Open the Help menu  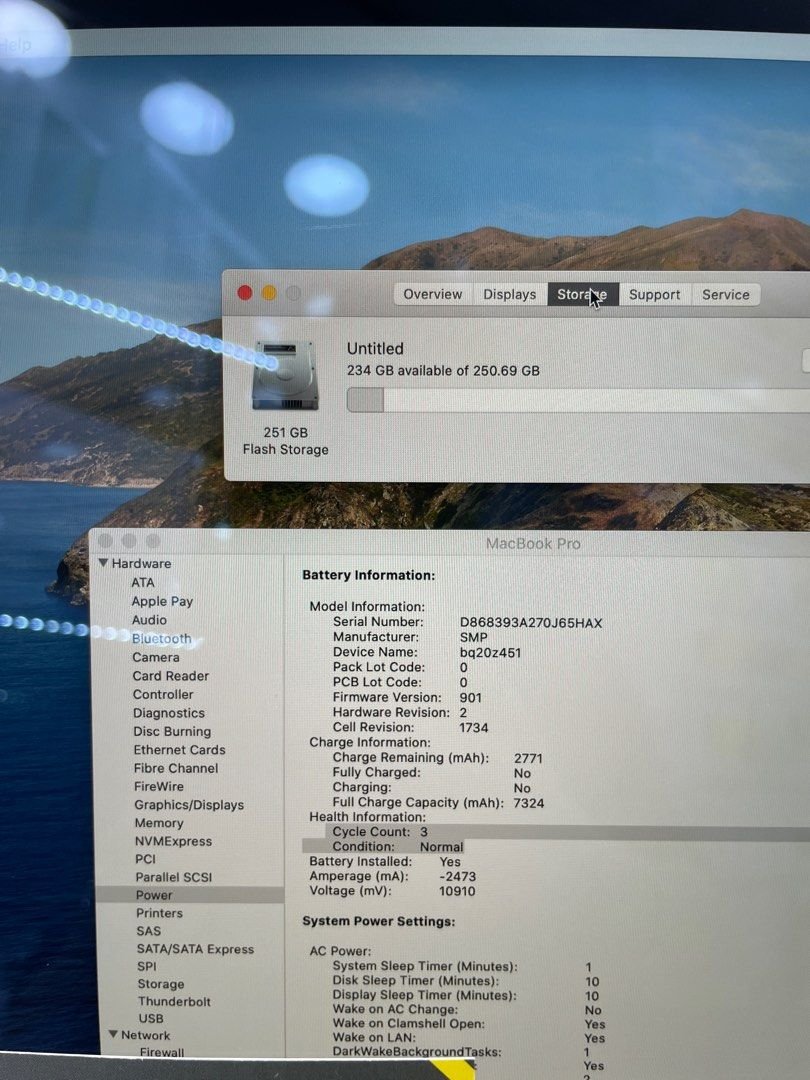pos(13,45)
